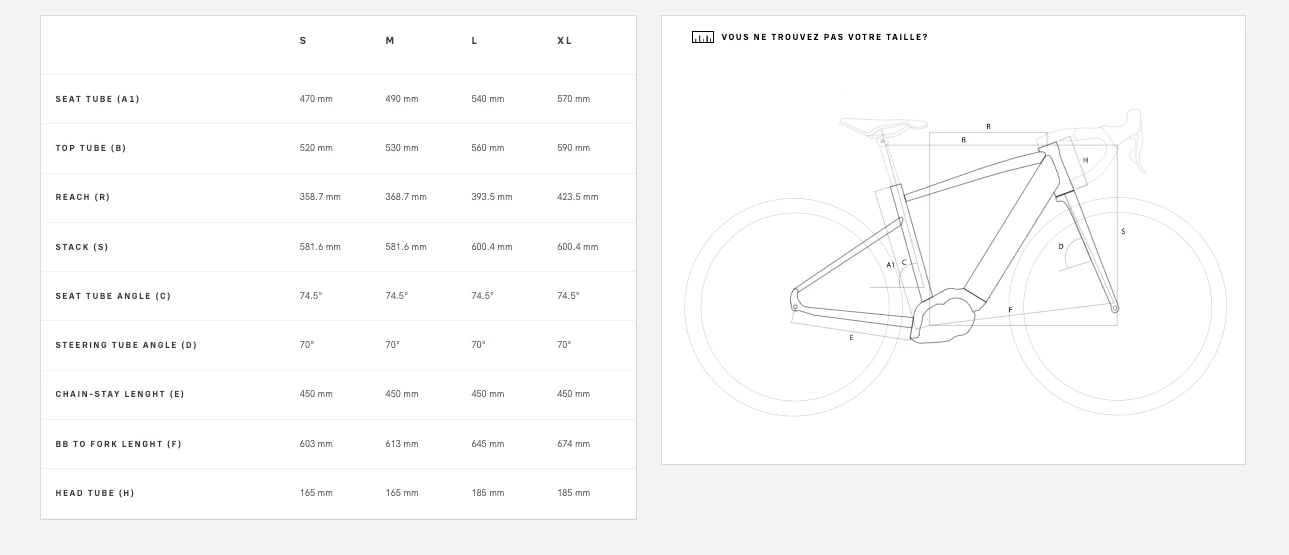Image resolution: width=1289 pixels, height=555 pixels.
Task: Click the H head tube marker on diagram
Action: click(x=1085, y=160)
